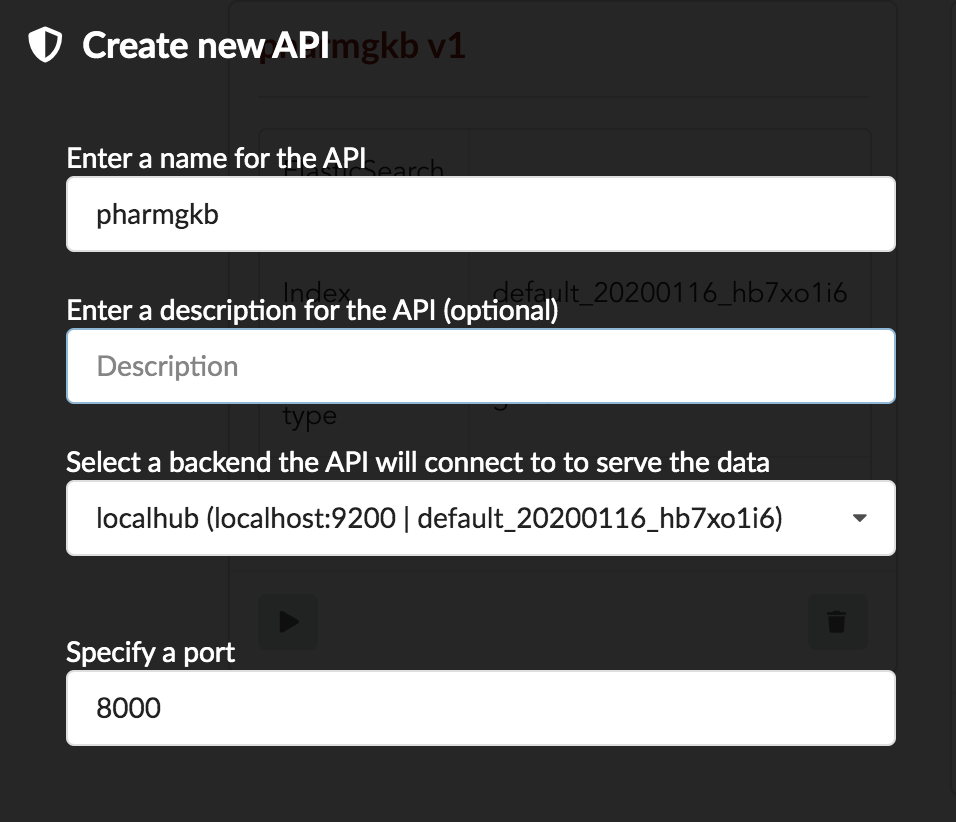Click the backend dropdown arrow

(860, 518)
